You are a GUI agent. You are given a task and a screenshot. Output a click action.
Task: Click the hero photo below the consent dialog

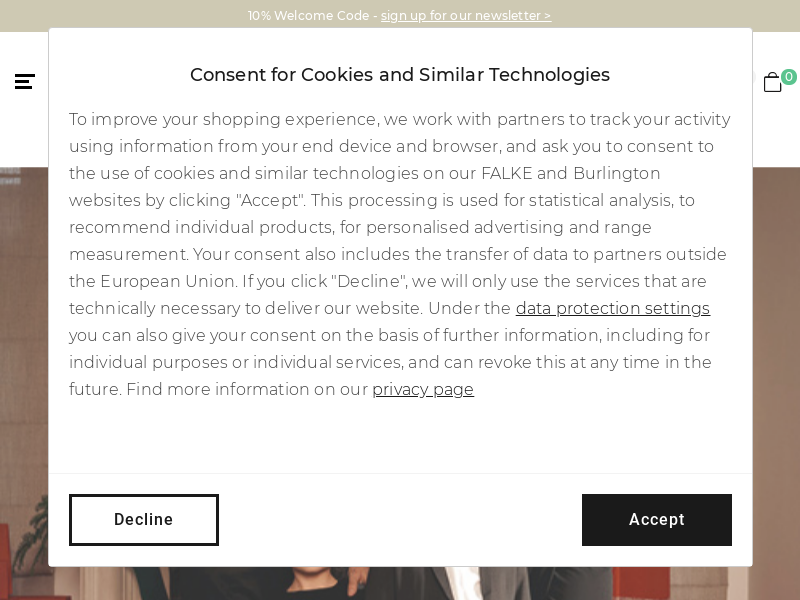point(400,583)
